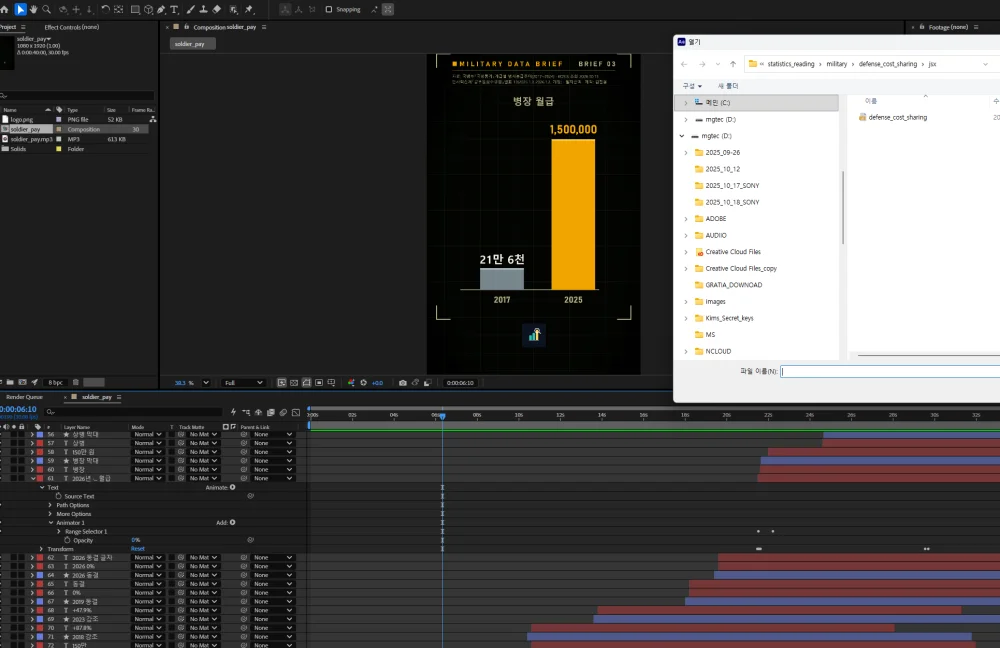The height and width of the screenshot is (648, 1000).
Task: Click the 새 폴더 button in dialog
Action: [x=728, y=86]
